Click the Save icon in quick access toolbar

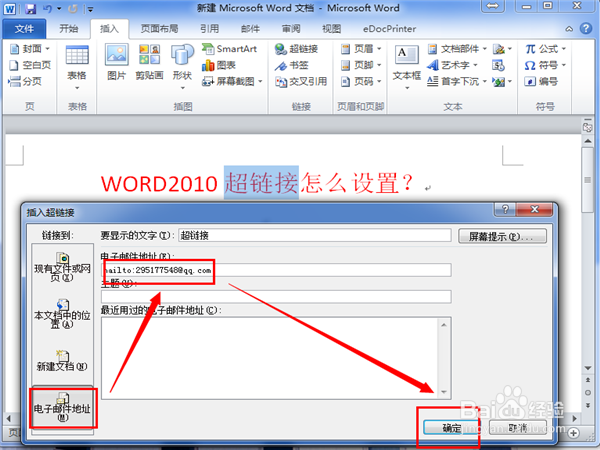click(30, 8)
